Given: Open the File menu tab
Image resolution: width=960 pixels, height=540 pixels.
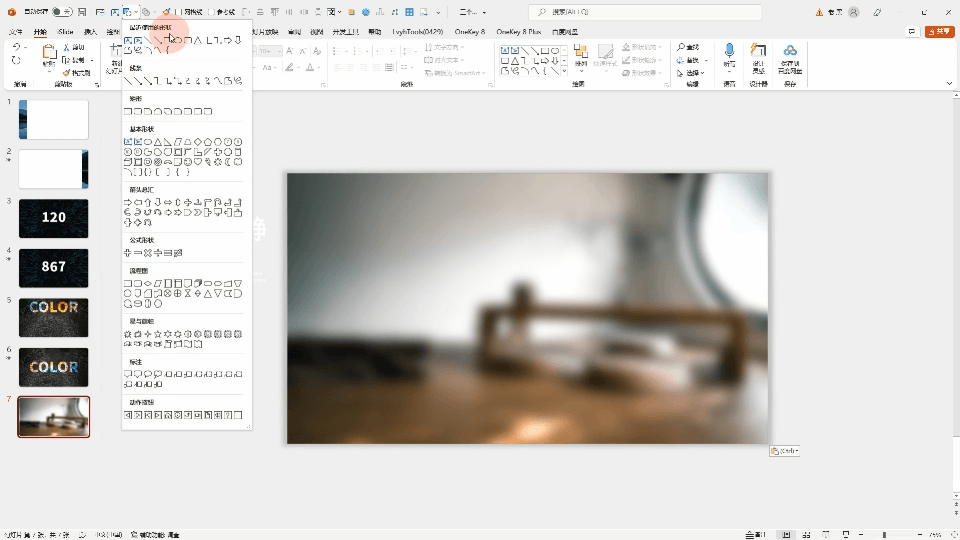Looking at the screenshot, I should [x=16, y=32].
